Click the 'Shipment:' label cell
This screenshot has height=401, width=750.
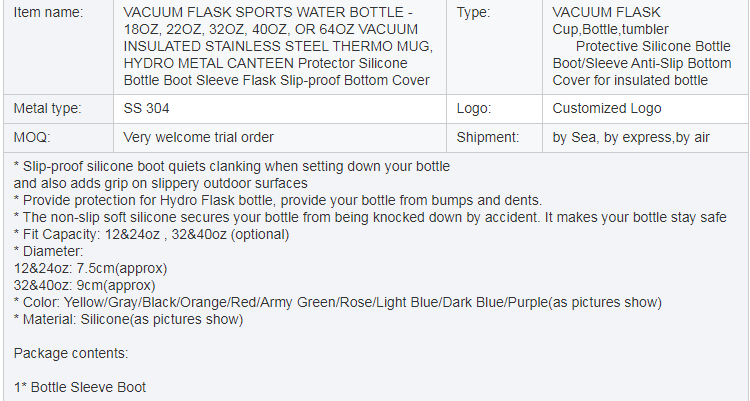point(494,138)
